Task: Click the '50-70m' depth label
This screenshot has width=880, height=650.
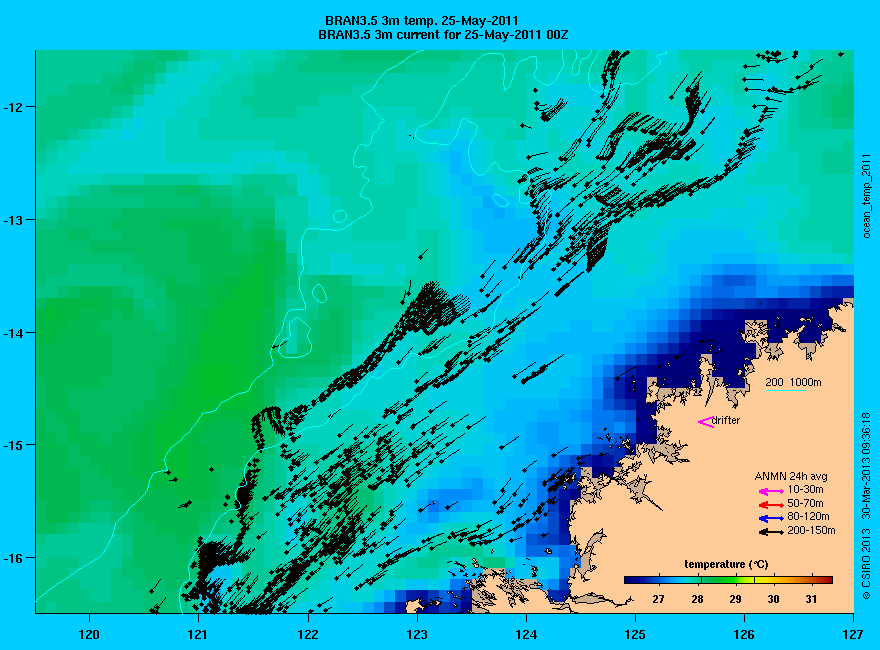Action: coord(805,503)
